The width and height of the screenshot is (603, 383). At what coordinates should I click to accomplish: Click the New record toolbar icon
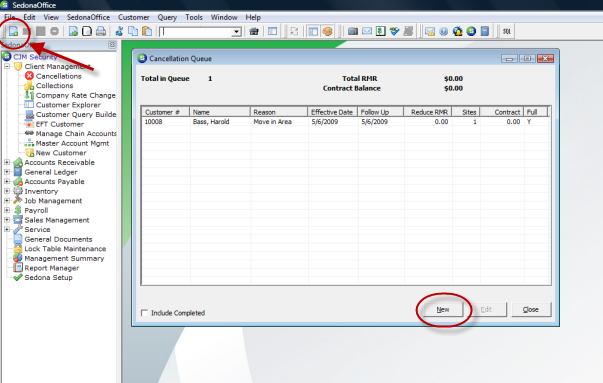tap(13, 31)
